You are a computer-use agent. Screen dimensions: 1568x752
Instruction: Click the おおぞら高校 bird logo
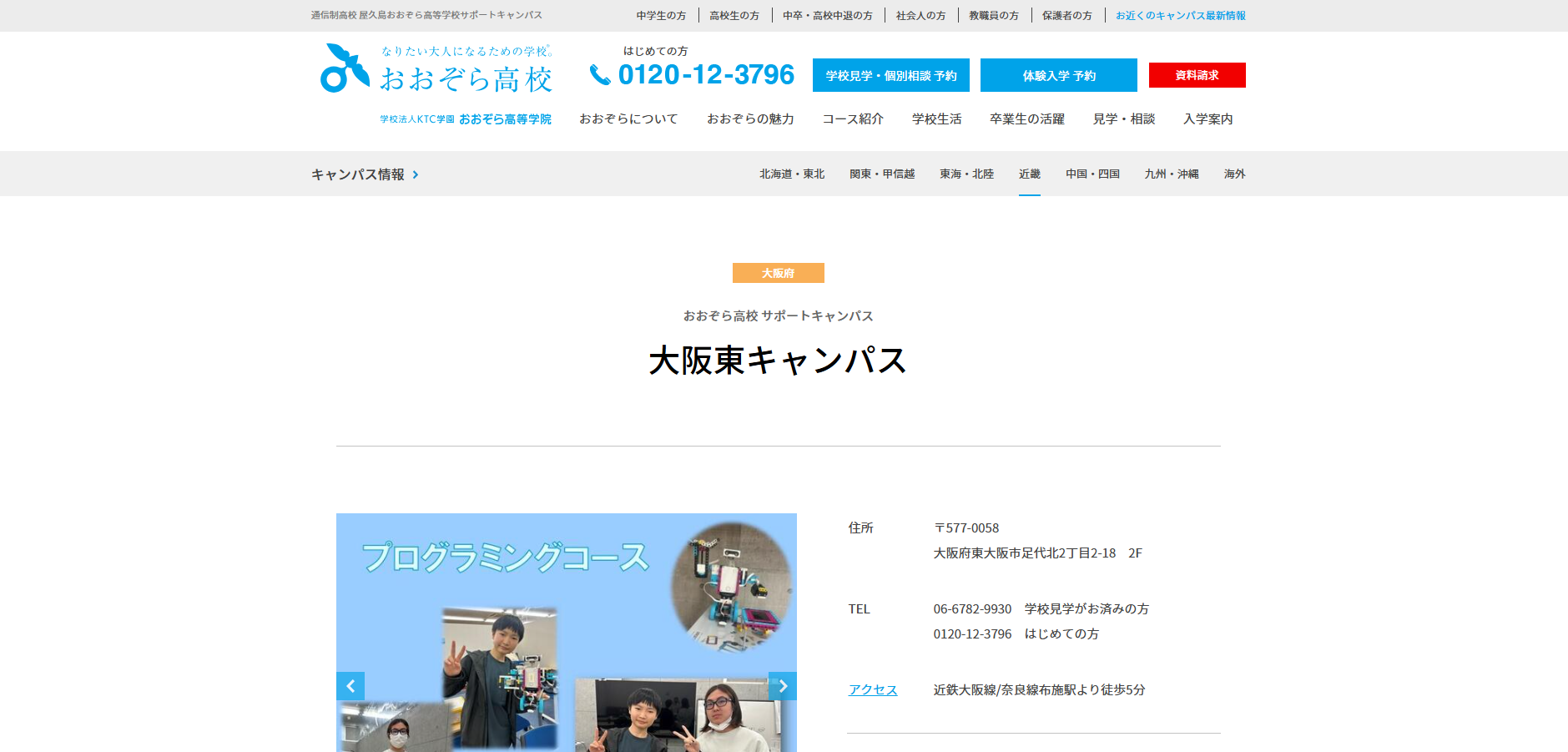click(x=345, y=68)
